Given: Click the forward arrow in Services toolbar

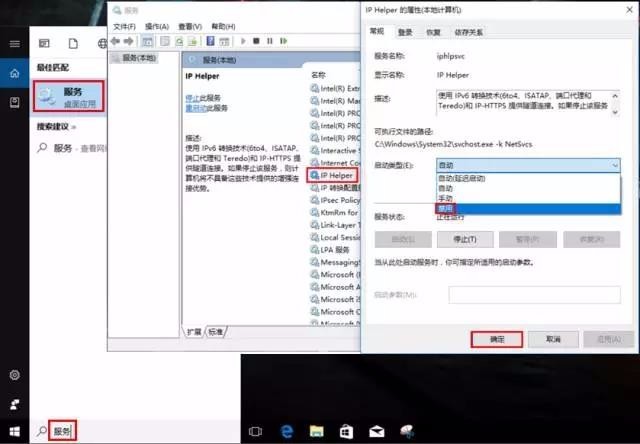Looking at the screenshot, I should pos(129,41).
